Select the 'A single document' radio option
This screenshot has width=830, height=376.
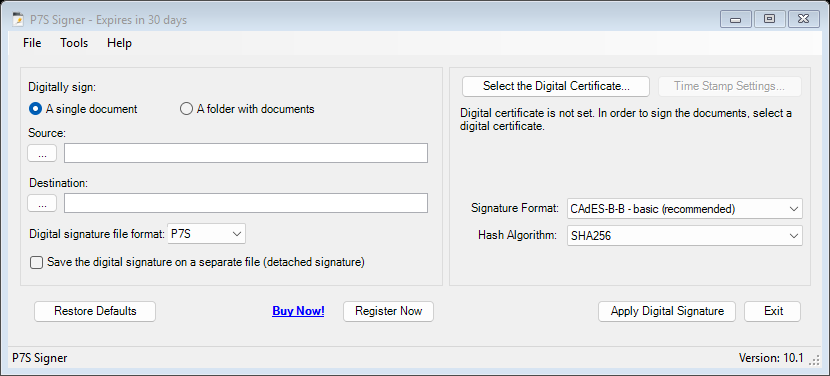click(83, 109)
